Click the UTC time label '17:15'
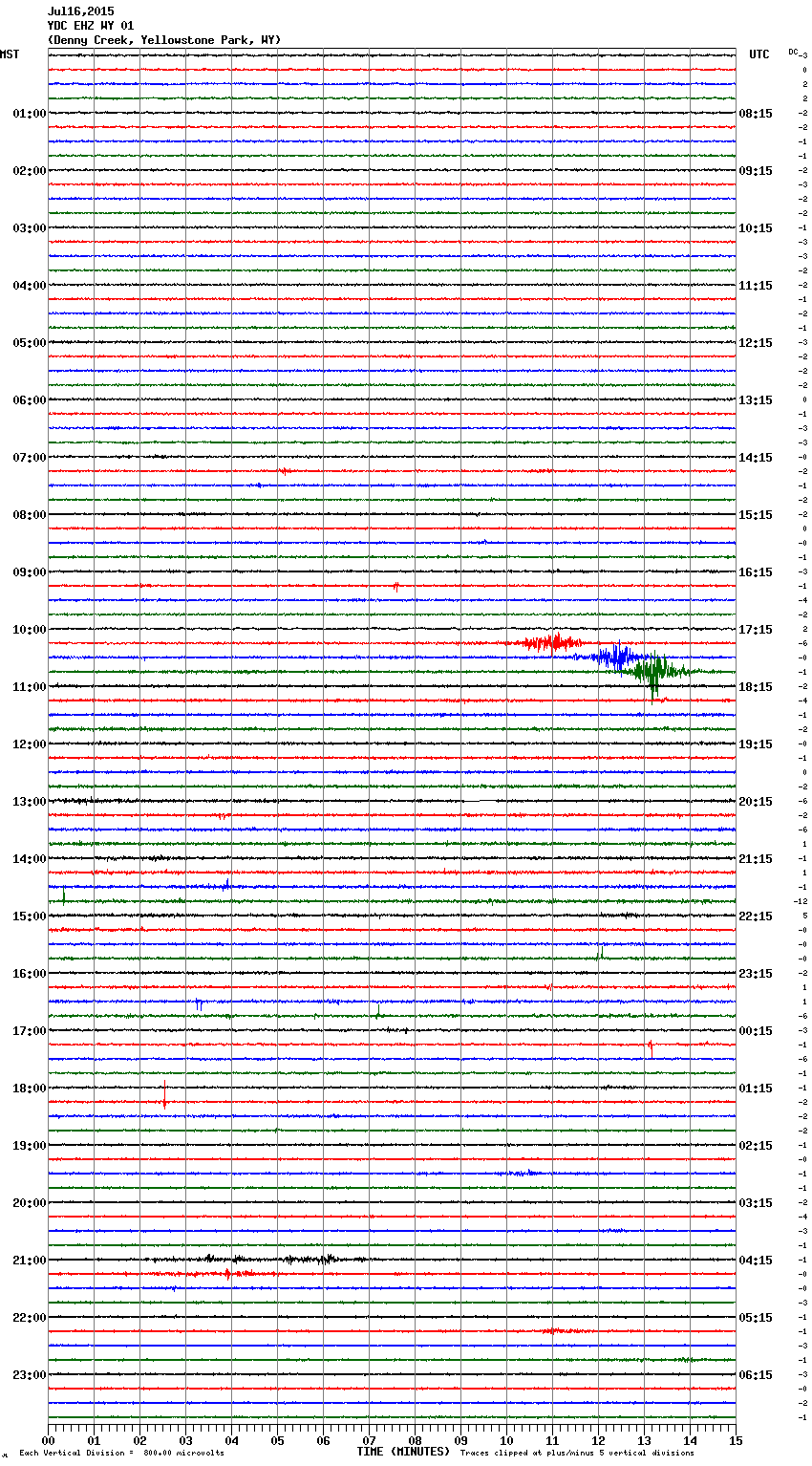 click(x=756, y=630)
